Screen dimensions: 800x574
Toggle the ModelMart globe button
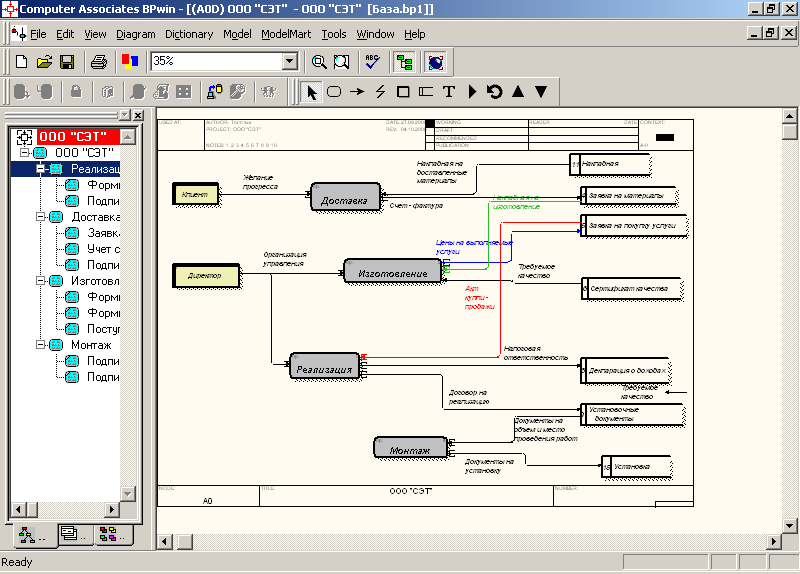436,62
